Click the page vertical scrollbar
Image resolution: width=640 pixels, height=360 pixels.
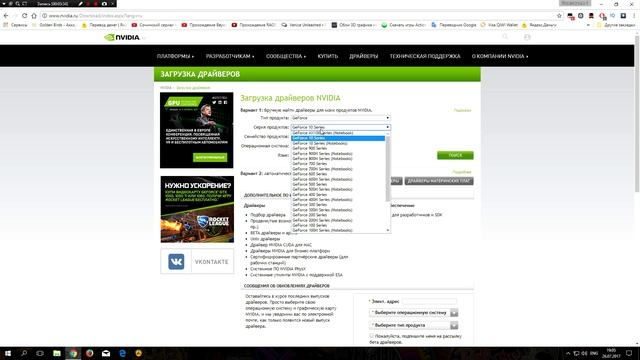click(637, 114)
